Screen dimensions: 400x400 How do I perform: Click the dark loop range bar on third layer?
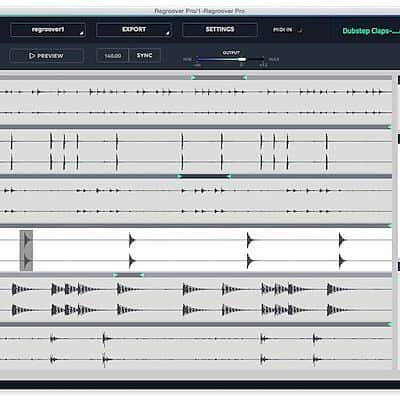pos(204,176)
